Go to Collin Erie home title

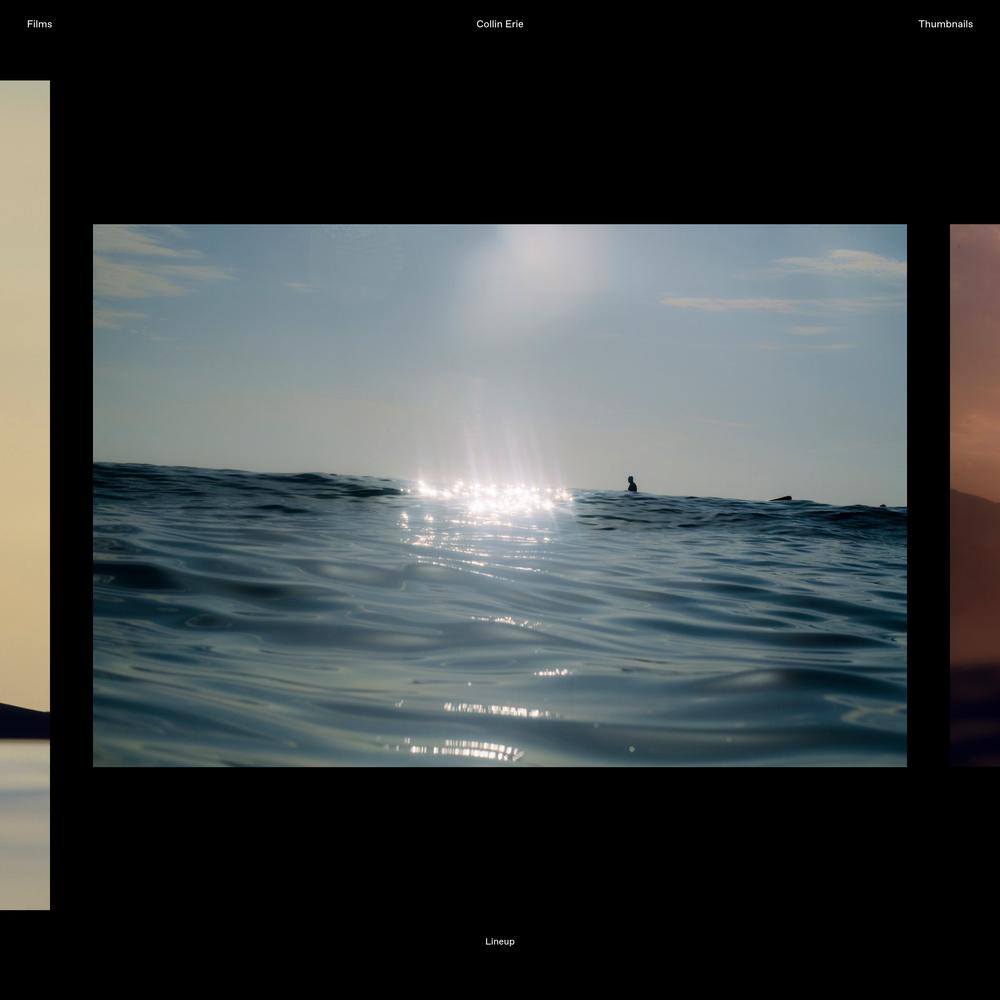point(499,24)
